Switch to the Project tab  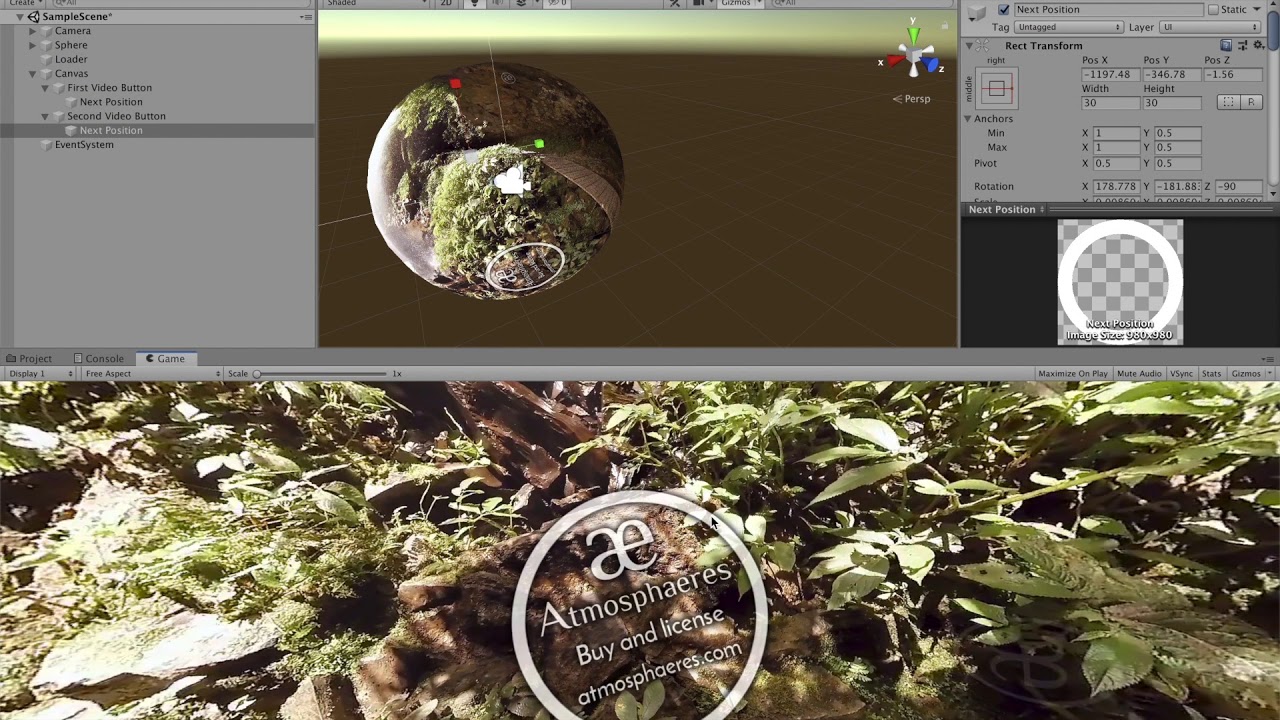(28, 359)
